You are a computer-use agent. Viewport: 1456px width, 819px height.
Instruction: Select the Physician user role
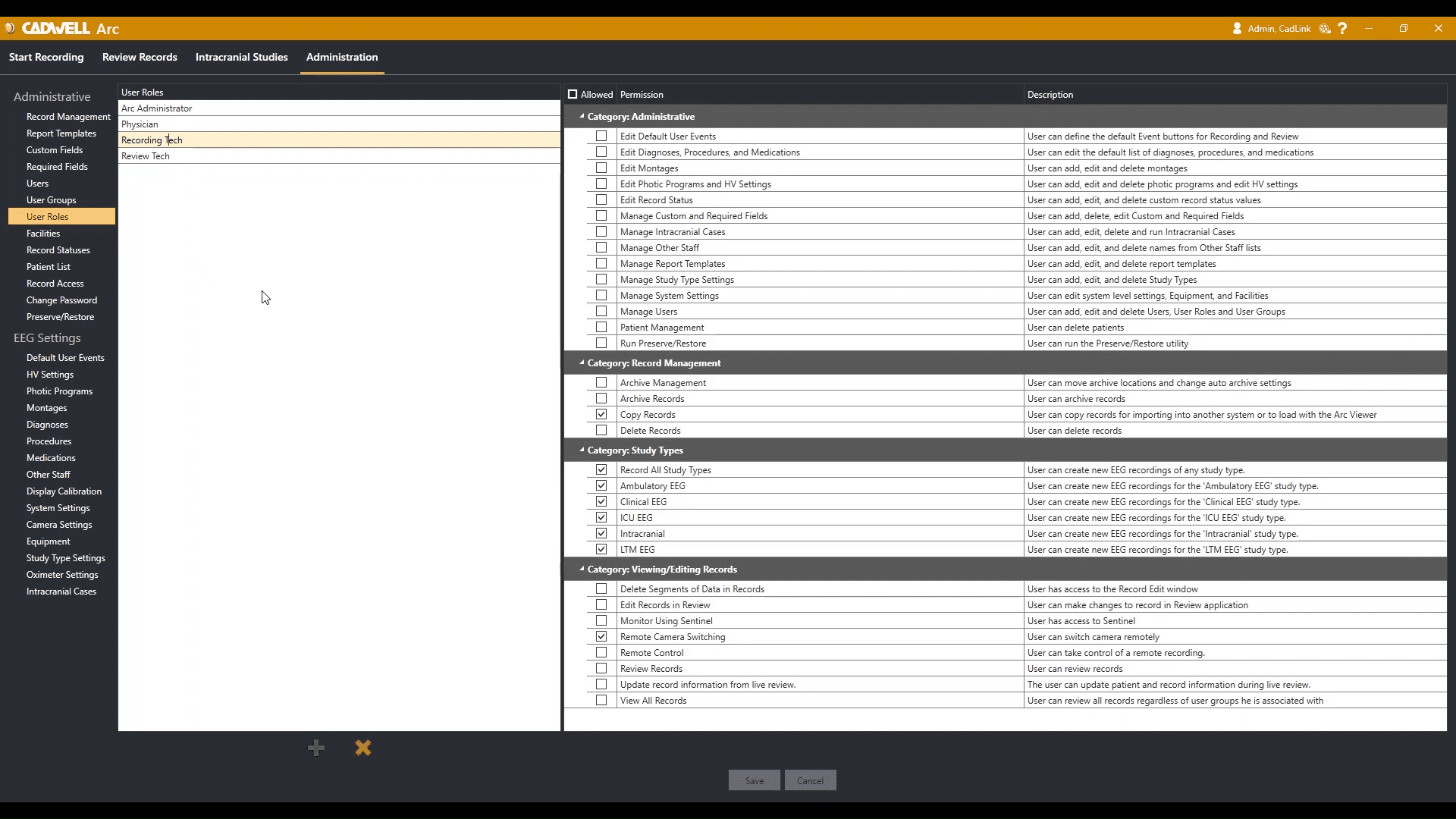point(140,124)
